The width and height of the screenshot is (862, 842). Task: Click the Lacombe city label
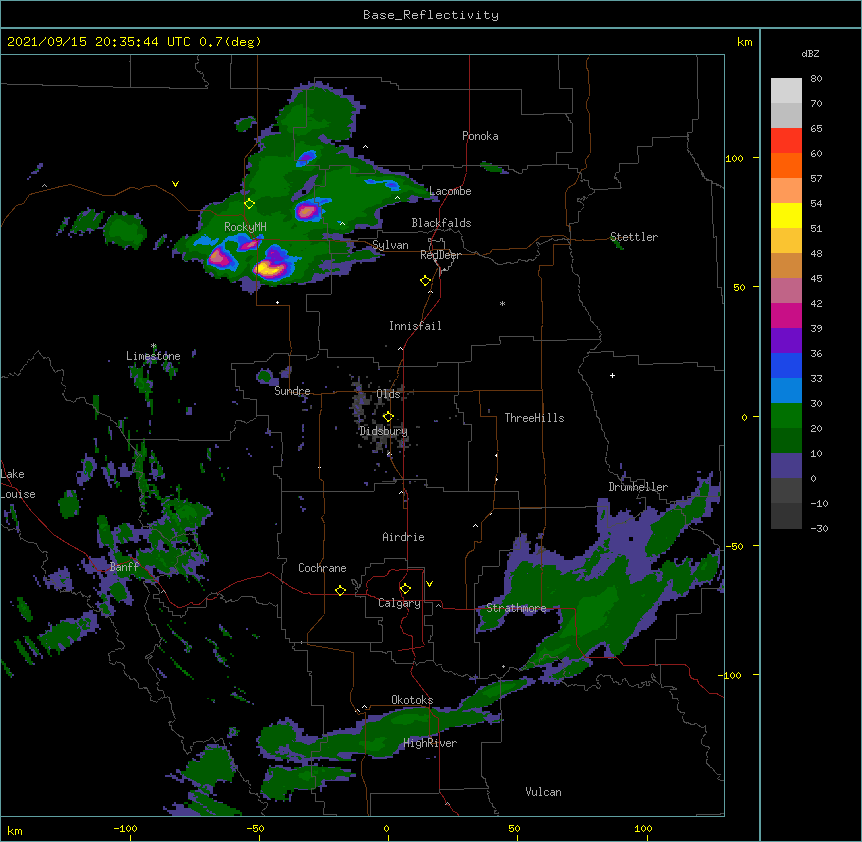click(x=450, y=191)
